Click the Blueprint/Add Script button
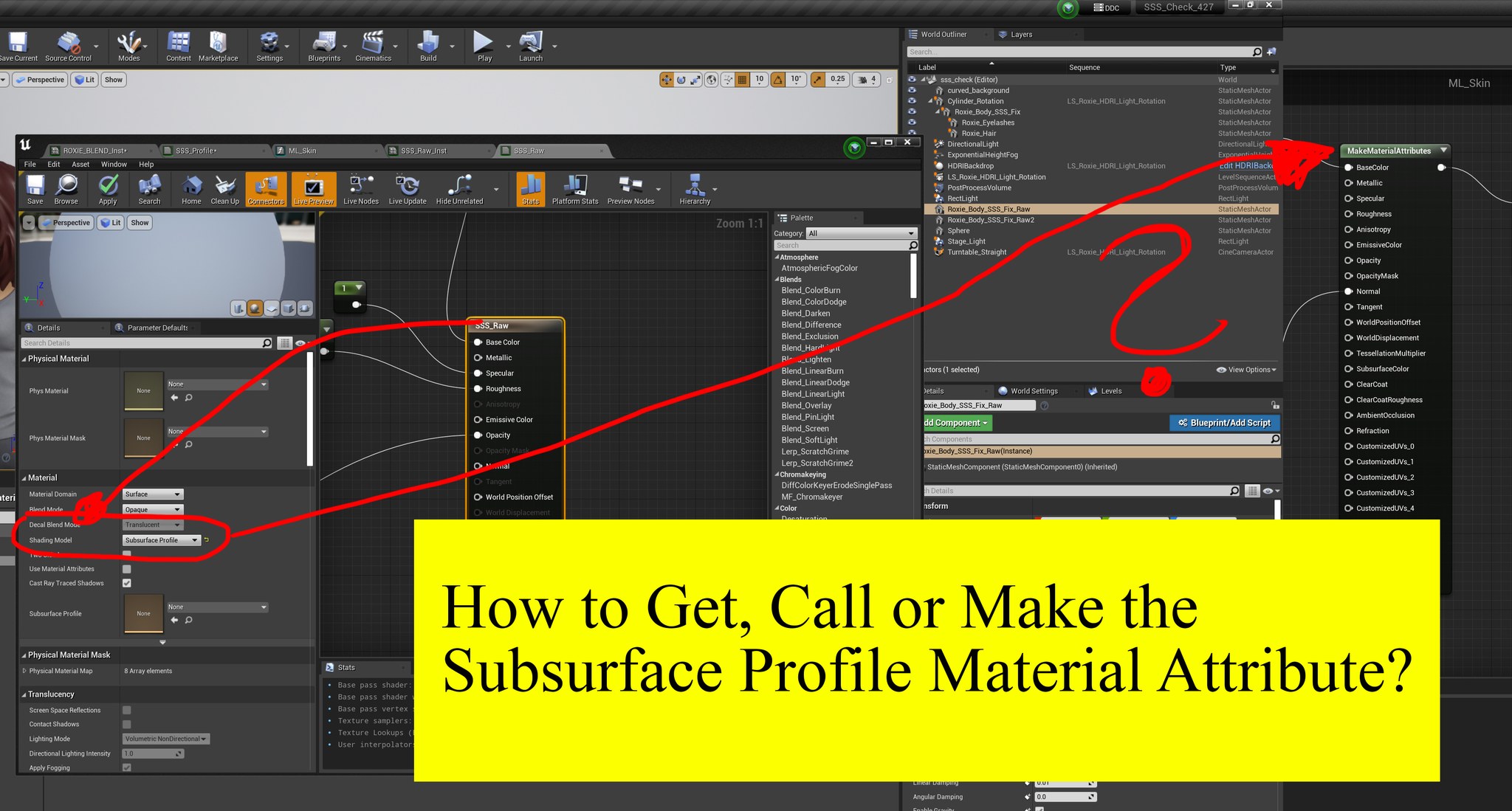This screenshot has width=1512, height=811. (1225, 423)
